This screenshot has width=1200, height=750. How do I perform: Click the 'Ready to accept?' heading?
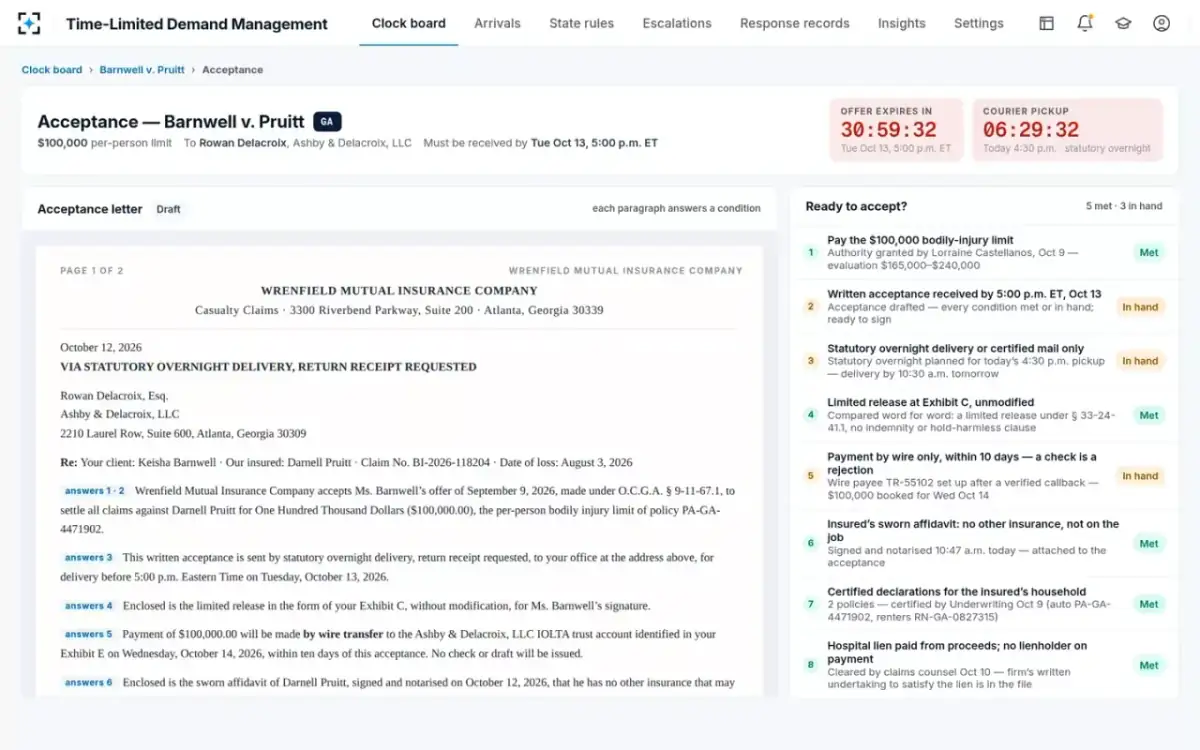[856, 206]
